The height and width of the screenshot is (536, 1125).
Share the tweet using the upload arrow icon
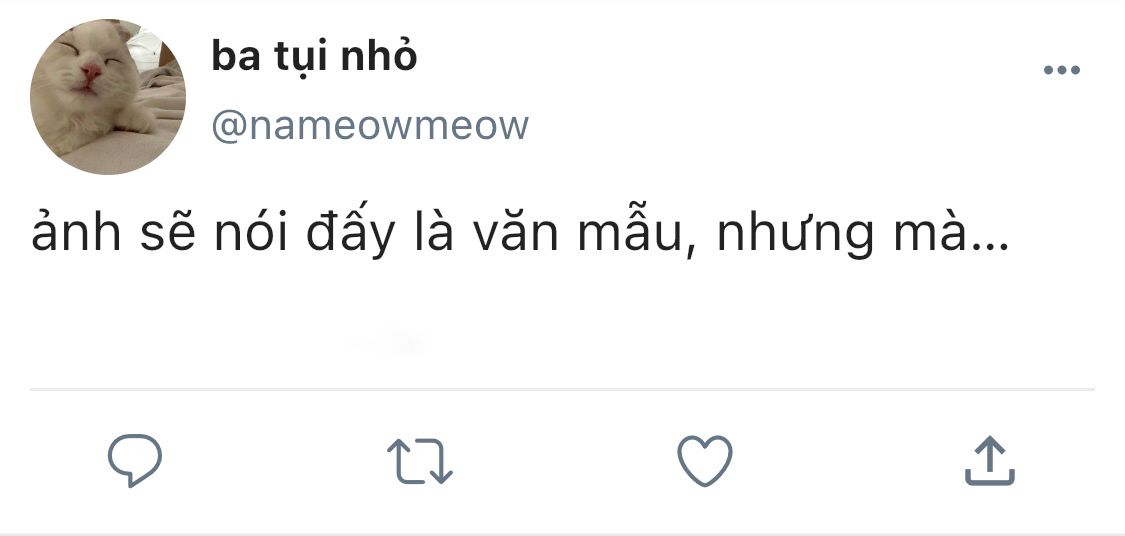pos(989,461)
